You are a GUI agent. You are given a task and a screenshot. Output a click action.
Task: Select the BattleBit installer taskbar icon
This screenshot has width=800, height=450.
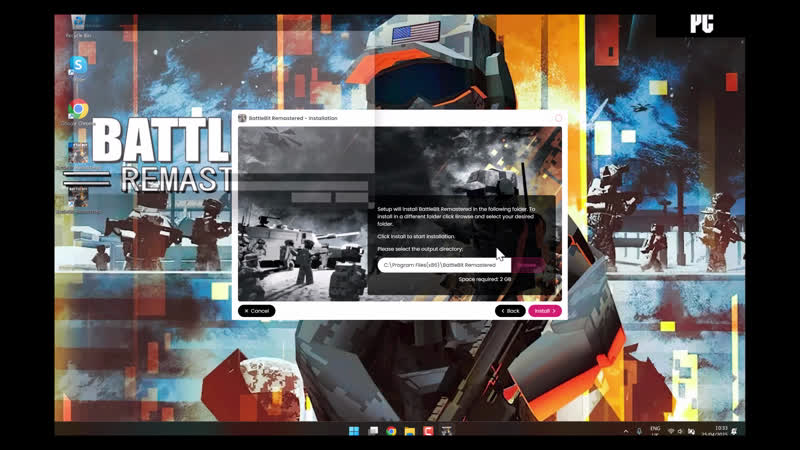point(446,431)
